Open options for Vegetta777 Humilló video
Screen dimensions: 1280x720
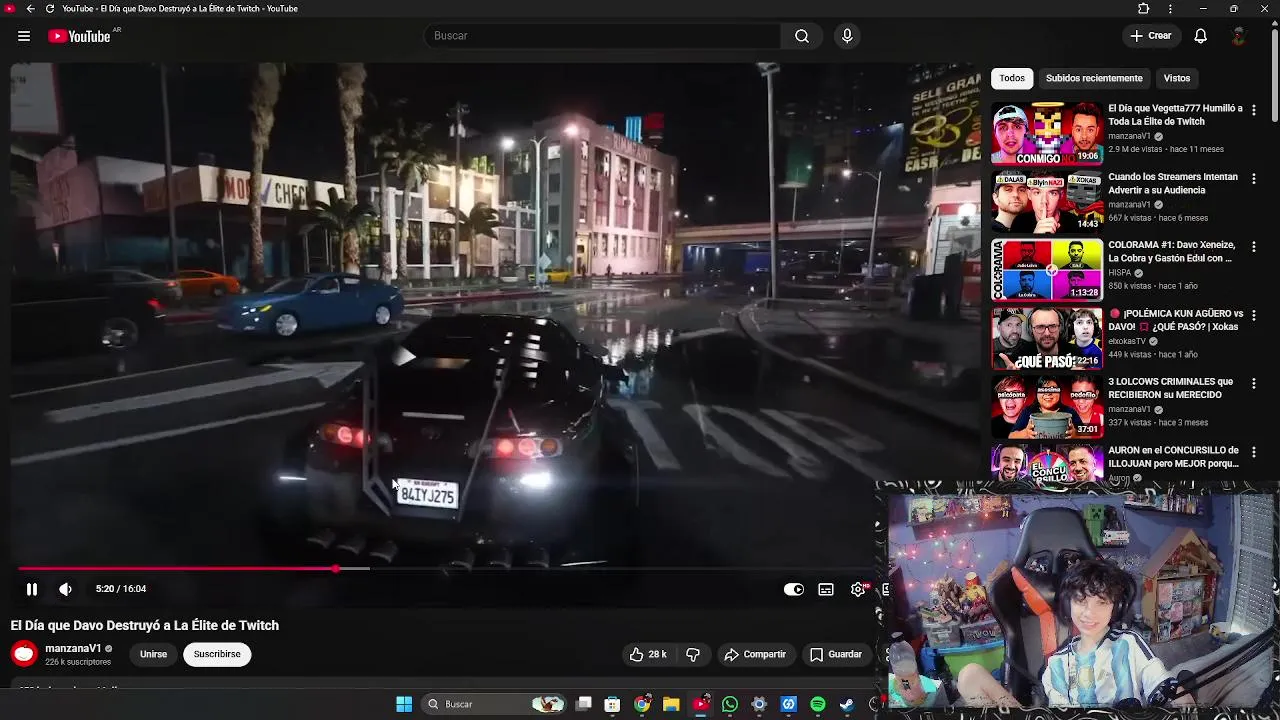1254,110
